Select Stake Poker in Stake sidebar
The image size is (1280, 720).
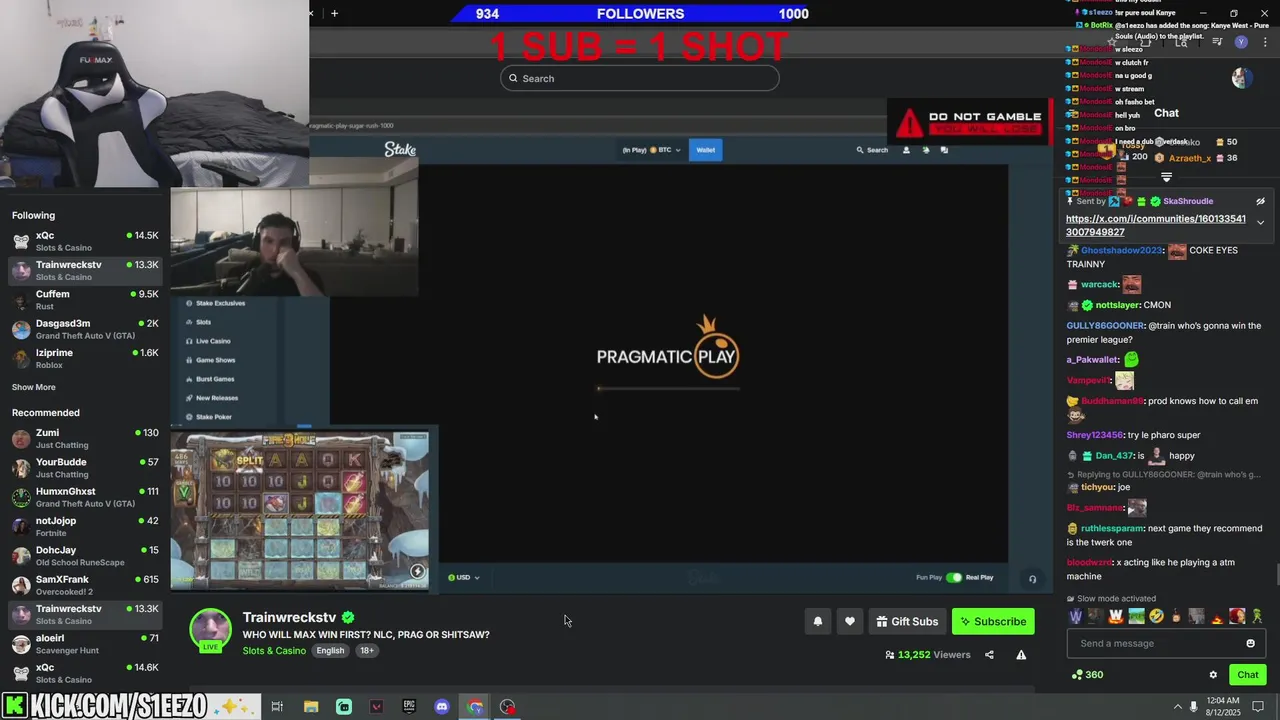click(209, 417)
